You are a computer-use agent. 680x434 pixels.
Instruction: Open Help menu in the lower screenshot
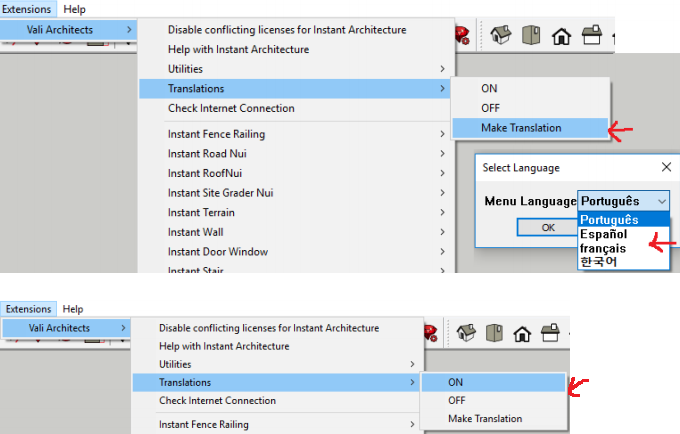coord(73,309)
